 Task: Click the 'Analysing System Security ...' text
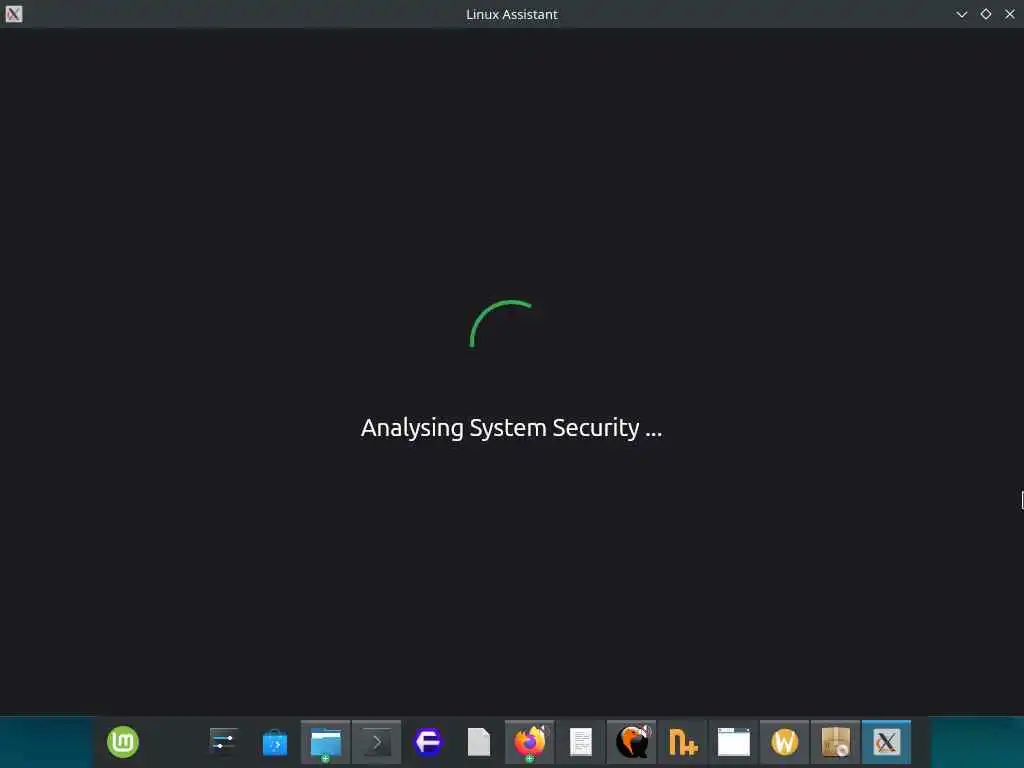click(511, 428)
